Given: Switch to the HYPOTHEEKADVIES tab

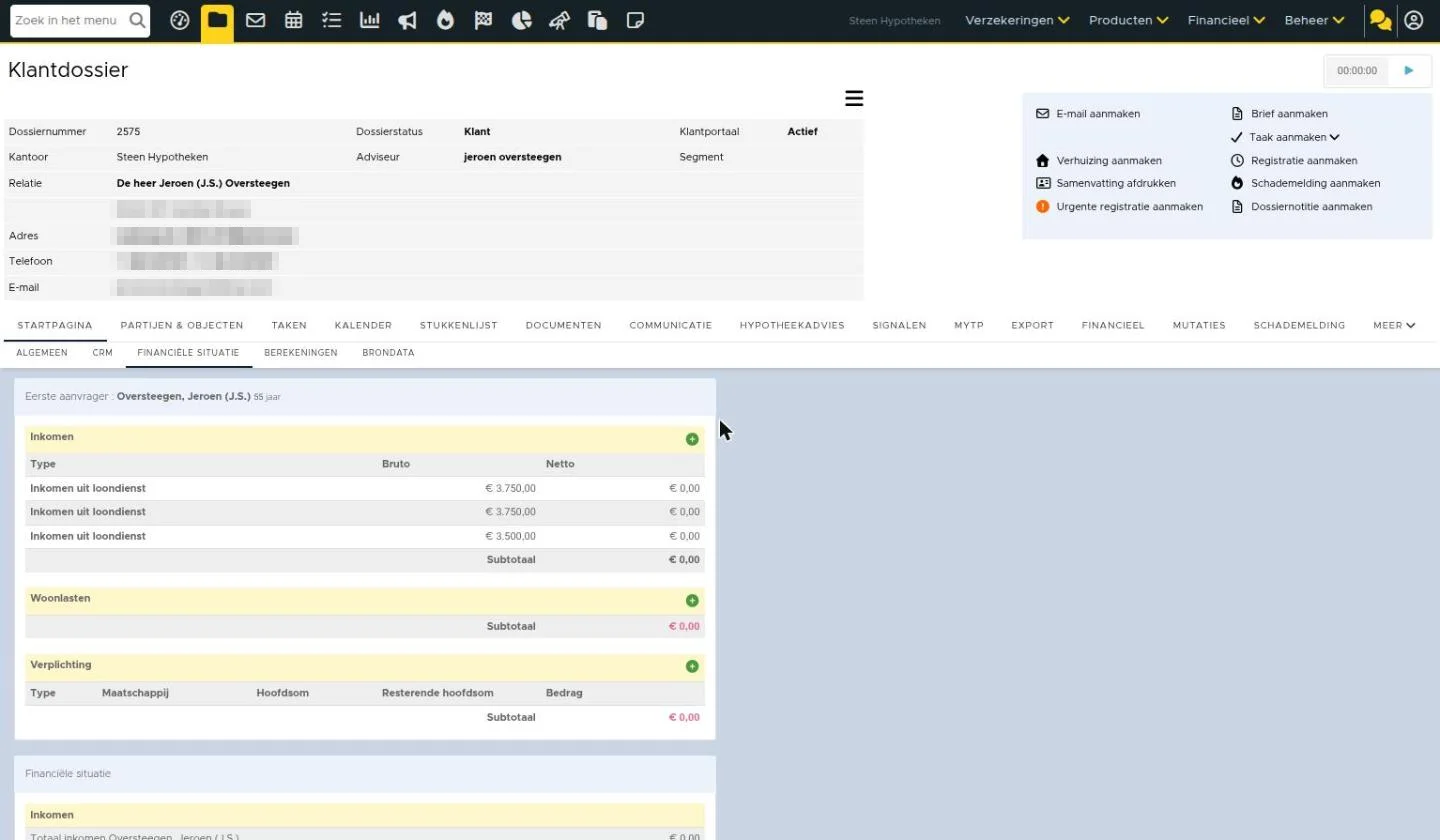Looking at the screenshot, I should [792, 325].
